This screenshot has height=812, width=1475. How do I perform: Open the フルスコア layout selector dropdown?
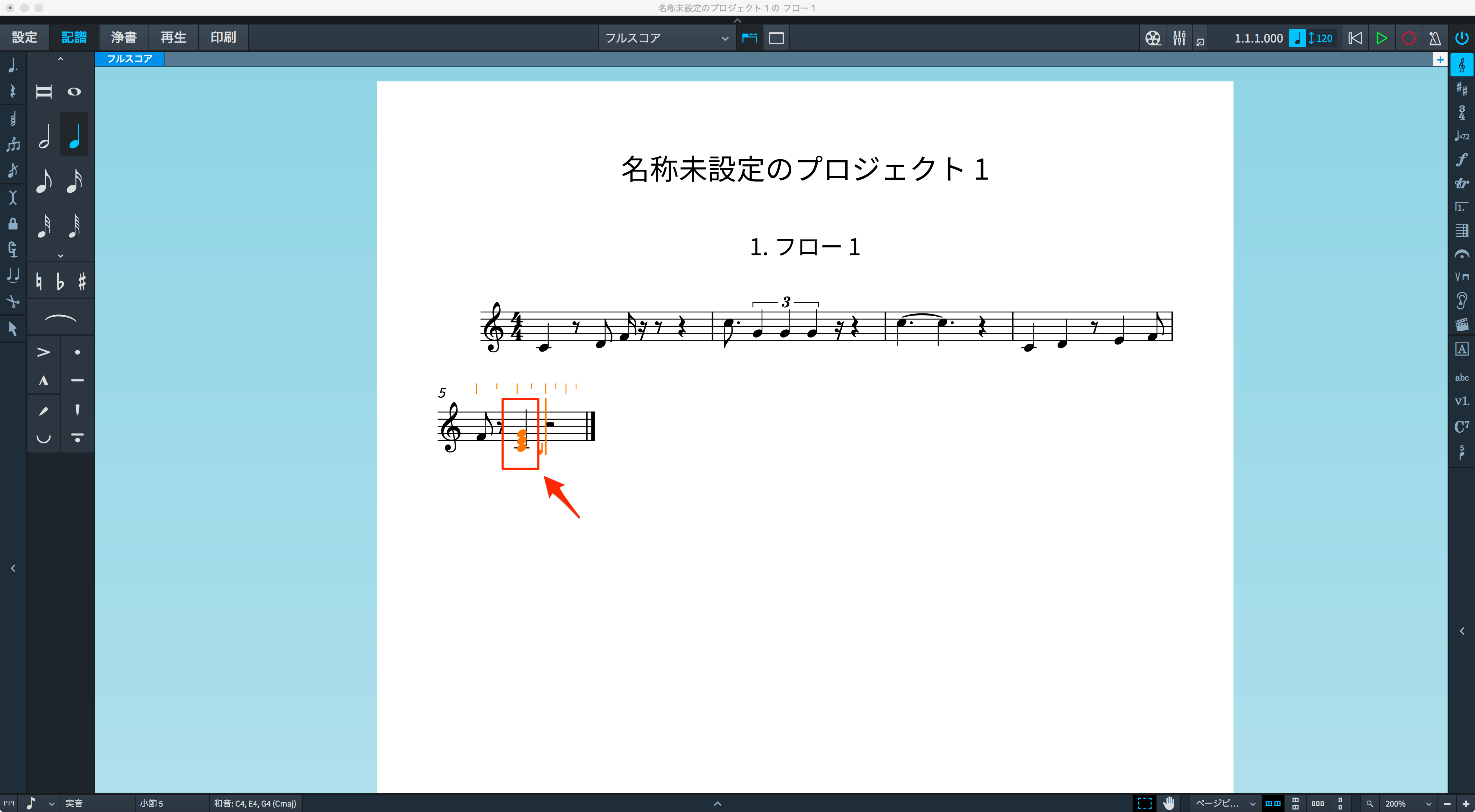point(667,38)
